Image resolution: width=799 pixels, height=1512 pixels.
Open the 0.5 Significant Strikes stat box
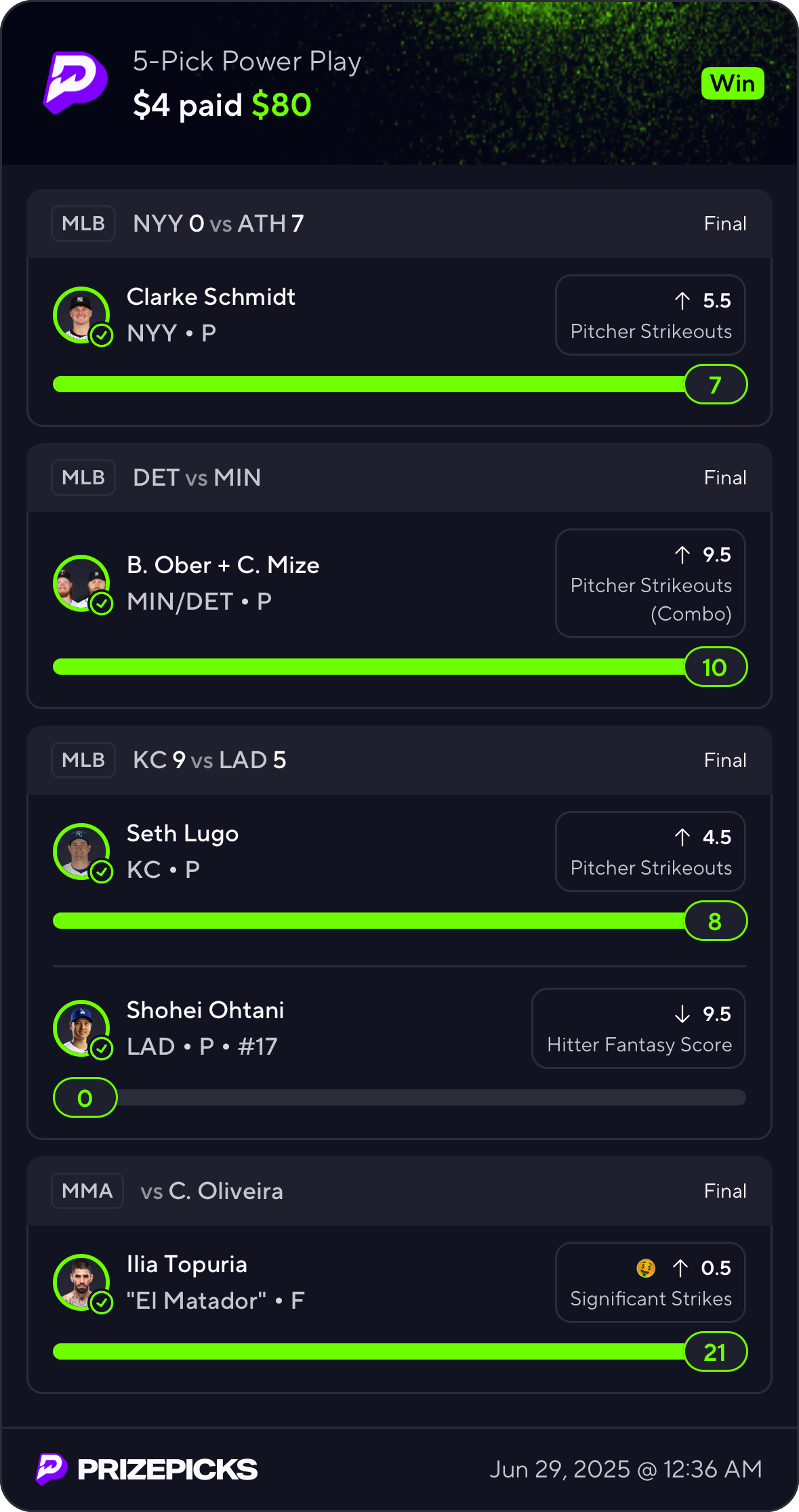point(651,1282)
